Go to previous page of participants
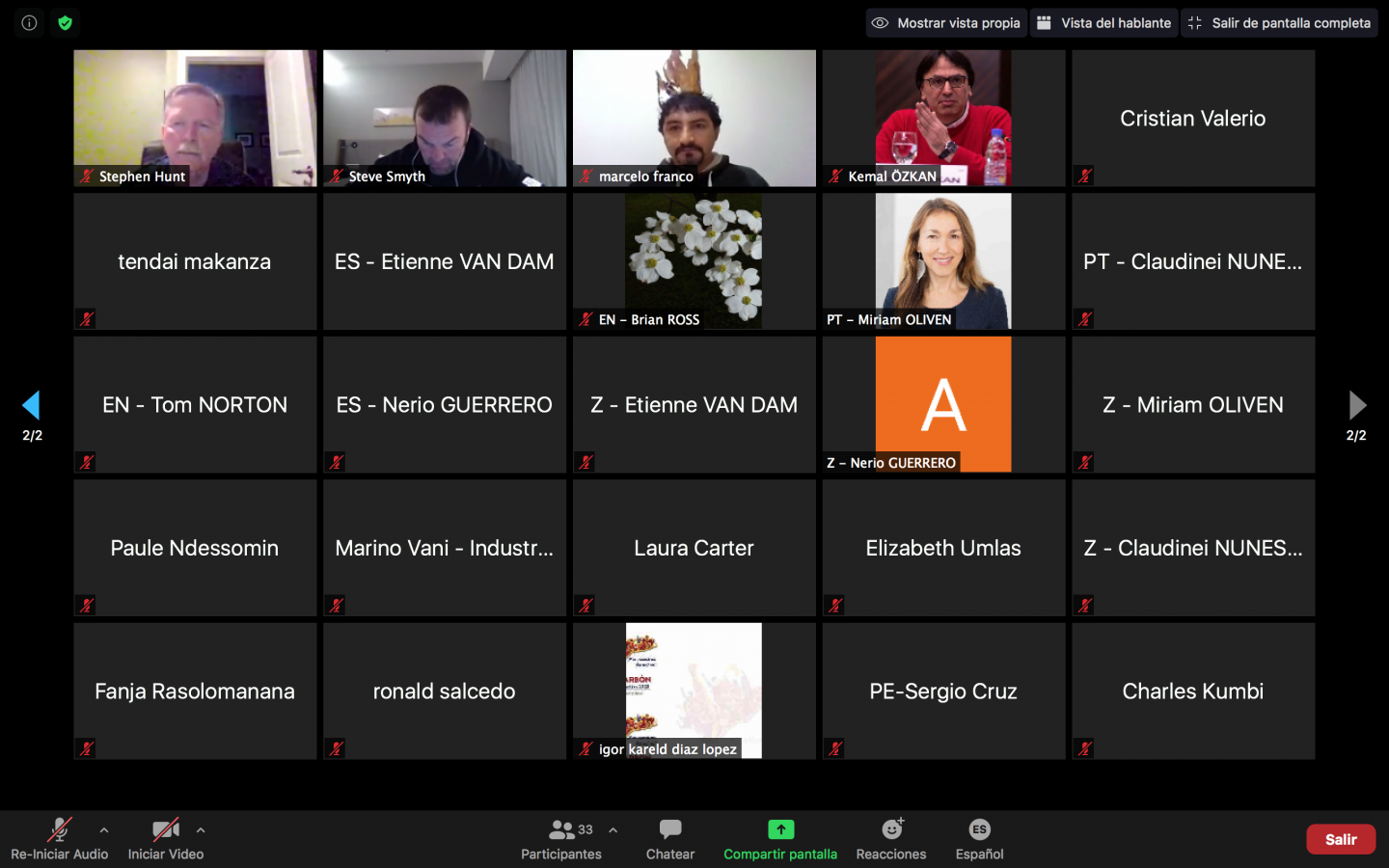Viewport: 1389px width, 868px height. tap(31, 405)
